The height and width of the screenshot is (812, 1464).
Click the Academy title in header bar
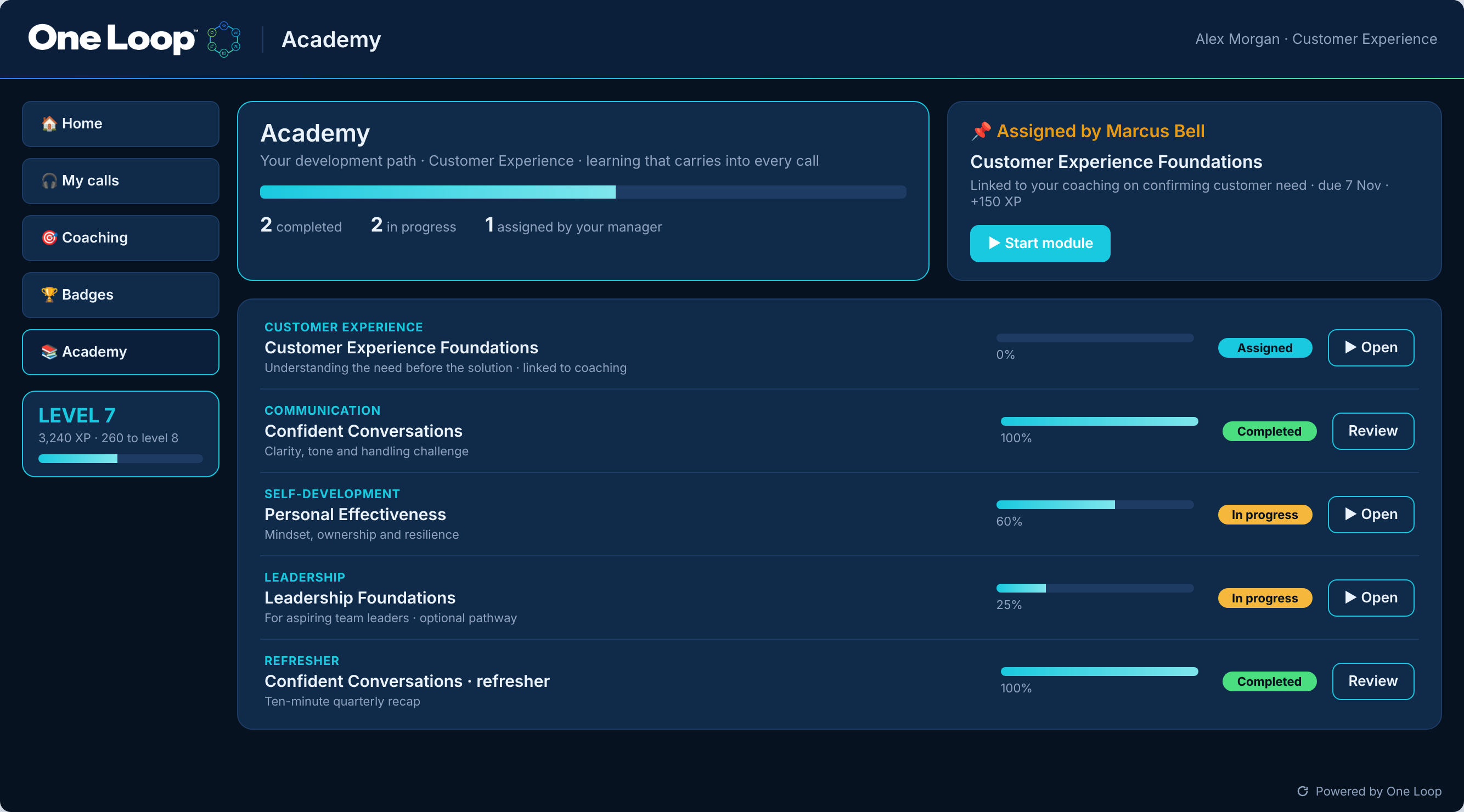(331, 39)
